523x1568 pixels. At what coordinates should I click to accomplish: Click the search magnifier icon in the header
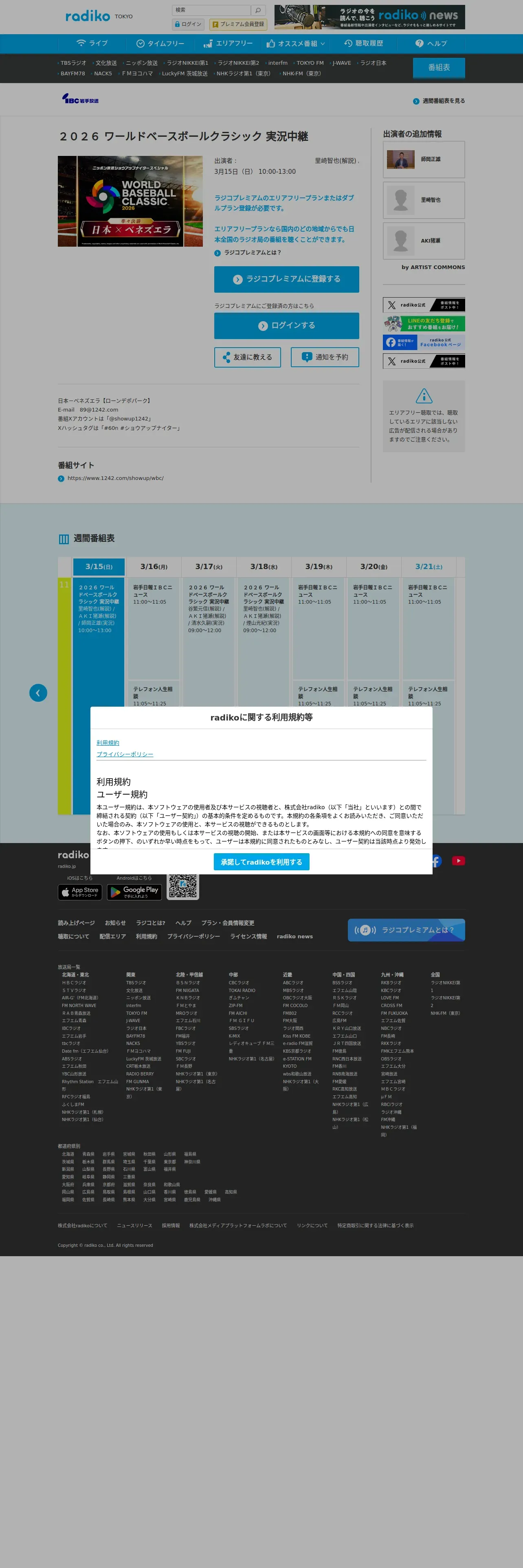click(258, 10)
